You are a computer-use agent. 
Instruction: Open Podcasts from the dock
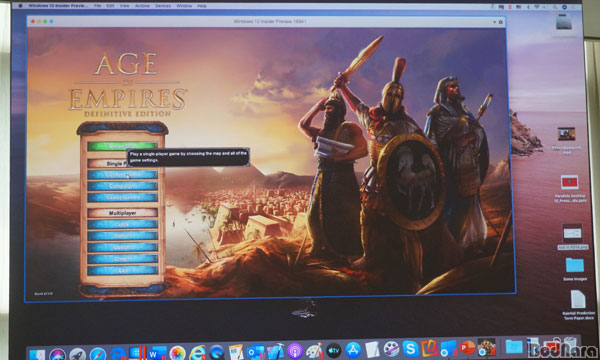[295, 351]
